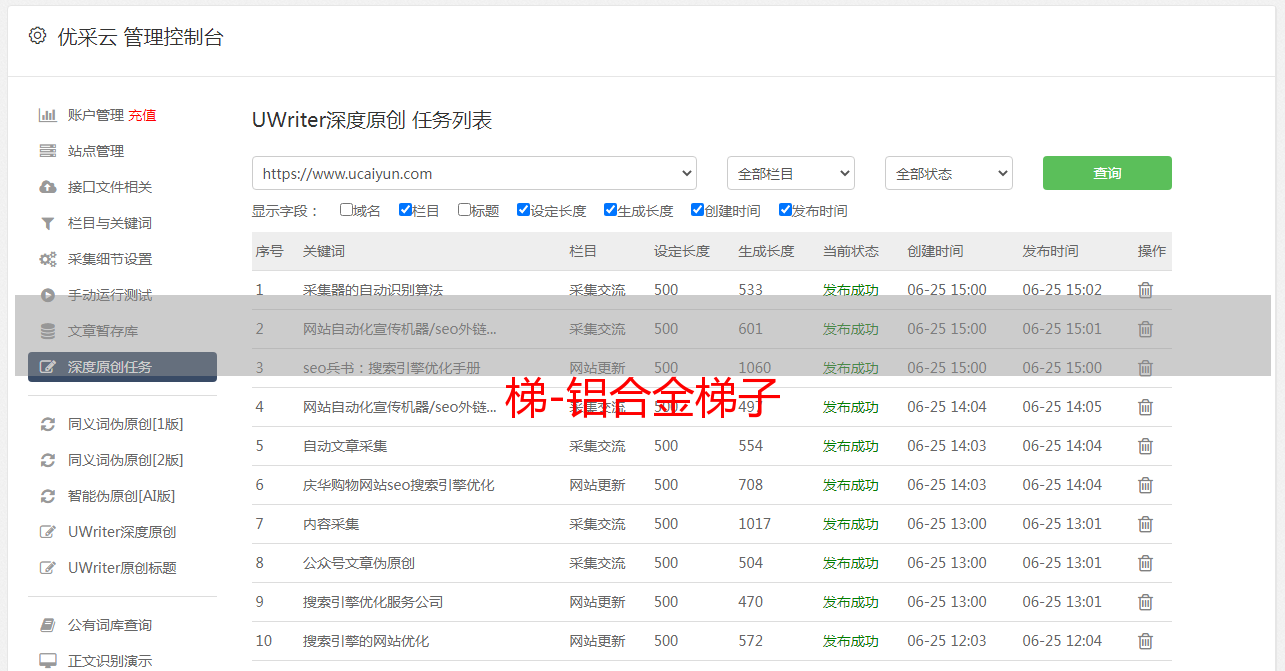Enable the 域名 field checkbox

(x=346, y=210)
